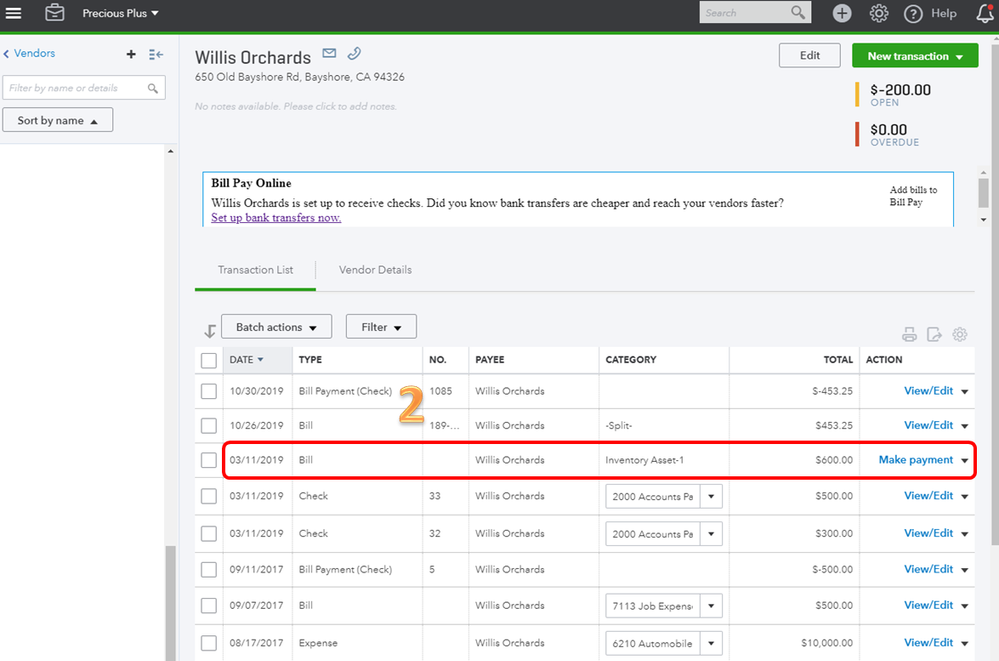This screenshot has height=661, width=999.
Task: Switch to the Vendor Details tab
Action: pyautogui.click(x=375, y=270)
